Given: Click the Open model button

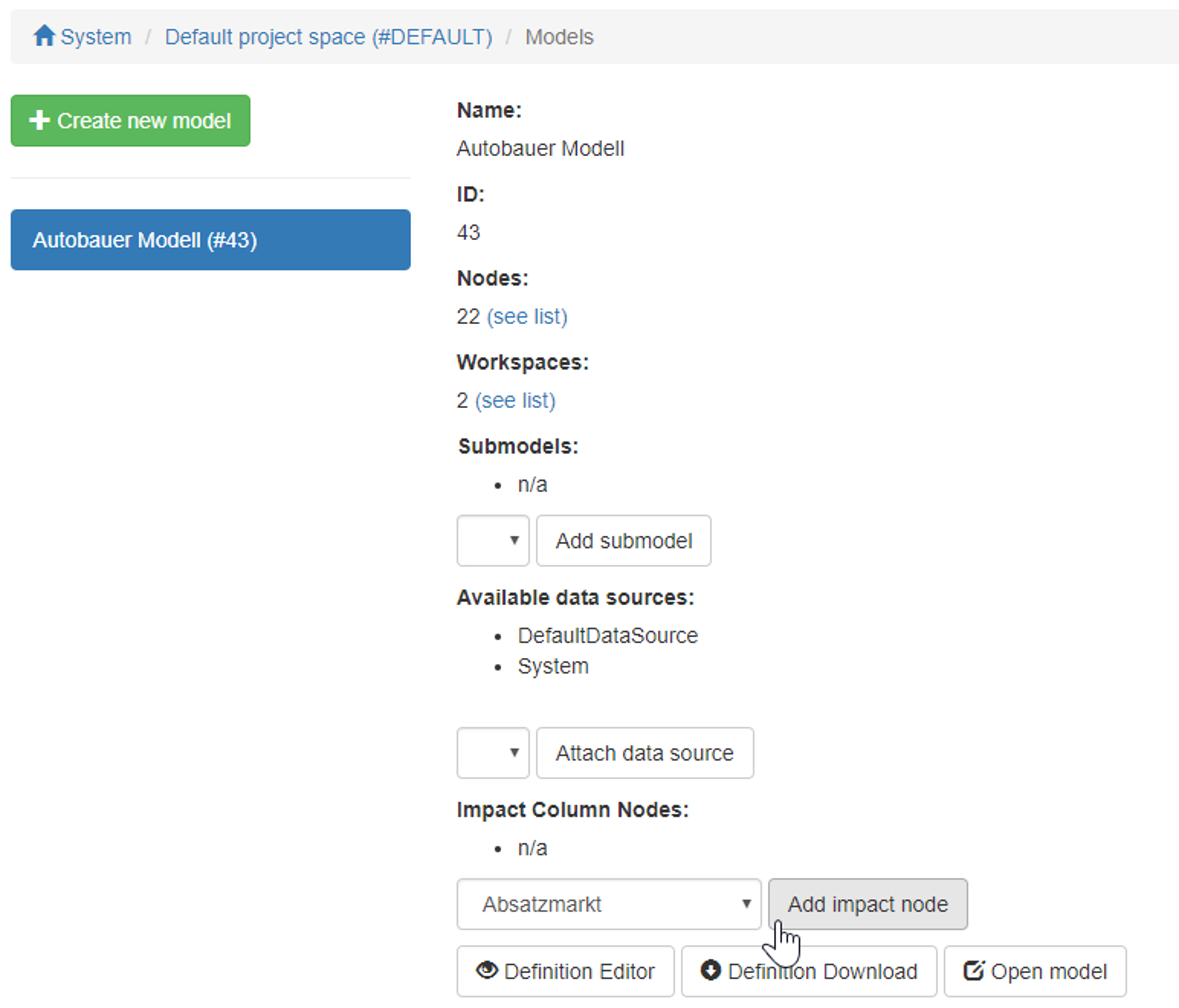Looking at the screenshot, I should click(1035, 971).
